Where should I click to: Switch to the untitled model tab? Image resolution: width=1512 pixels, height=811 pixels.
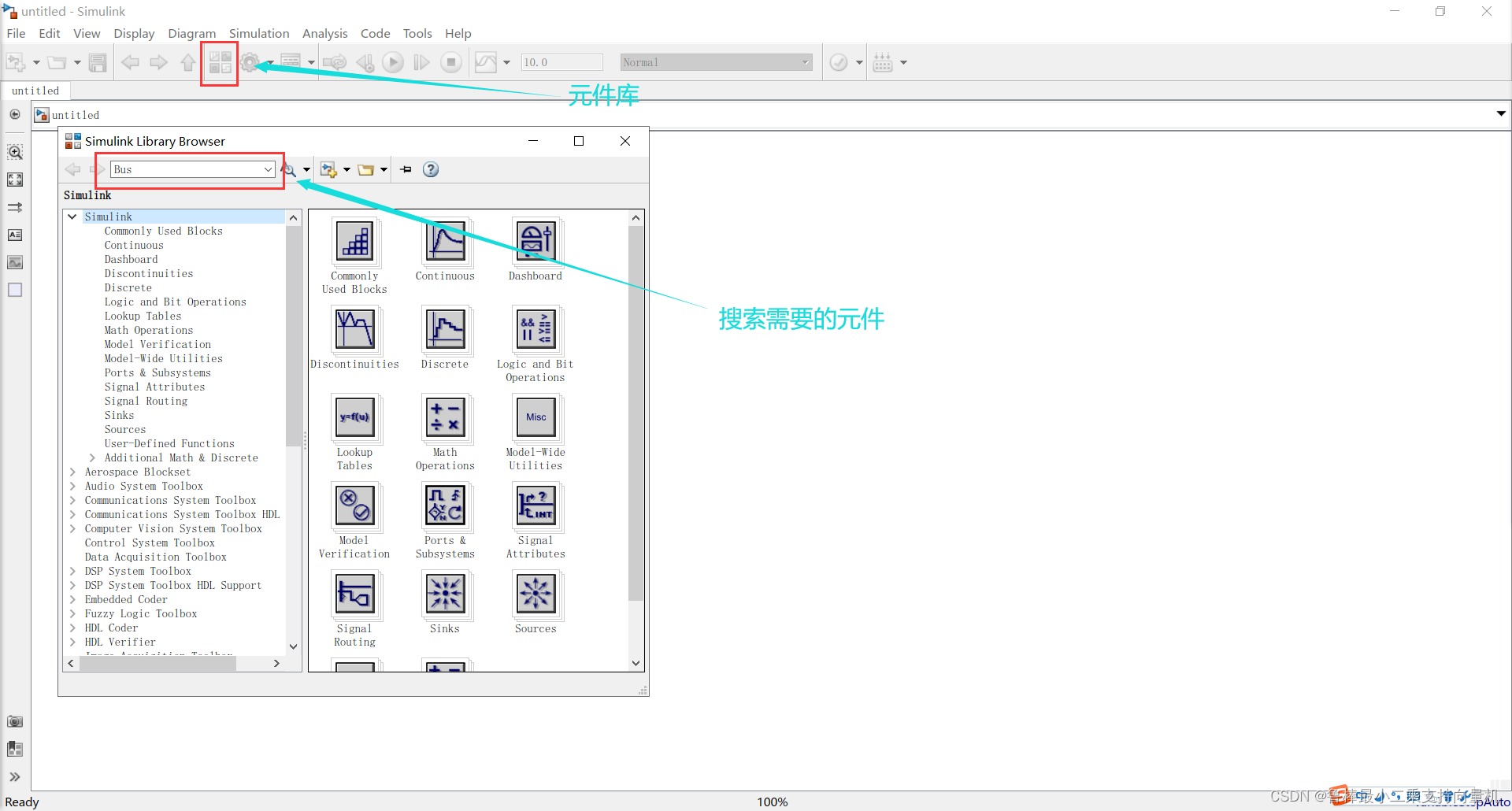[35, 90]
